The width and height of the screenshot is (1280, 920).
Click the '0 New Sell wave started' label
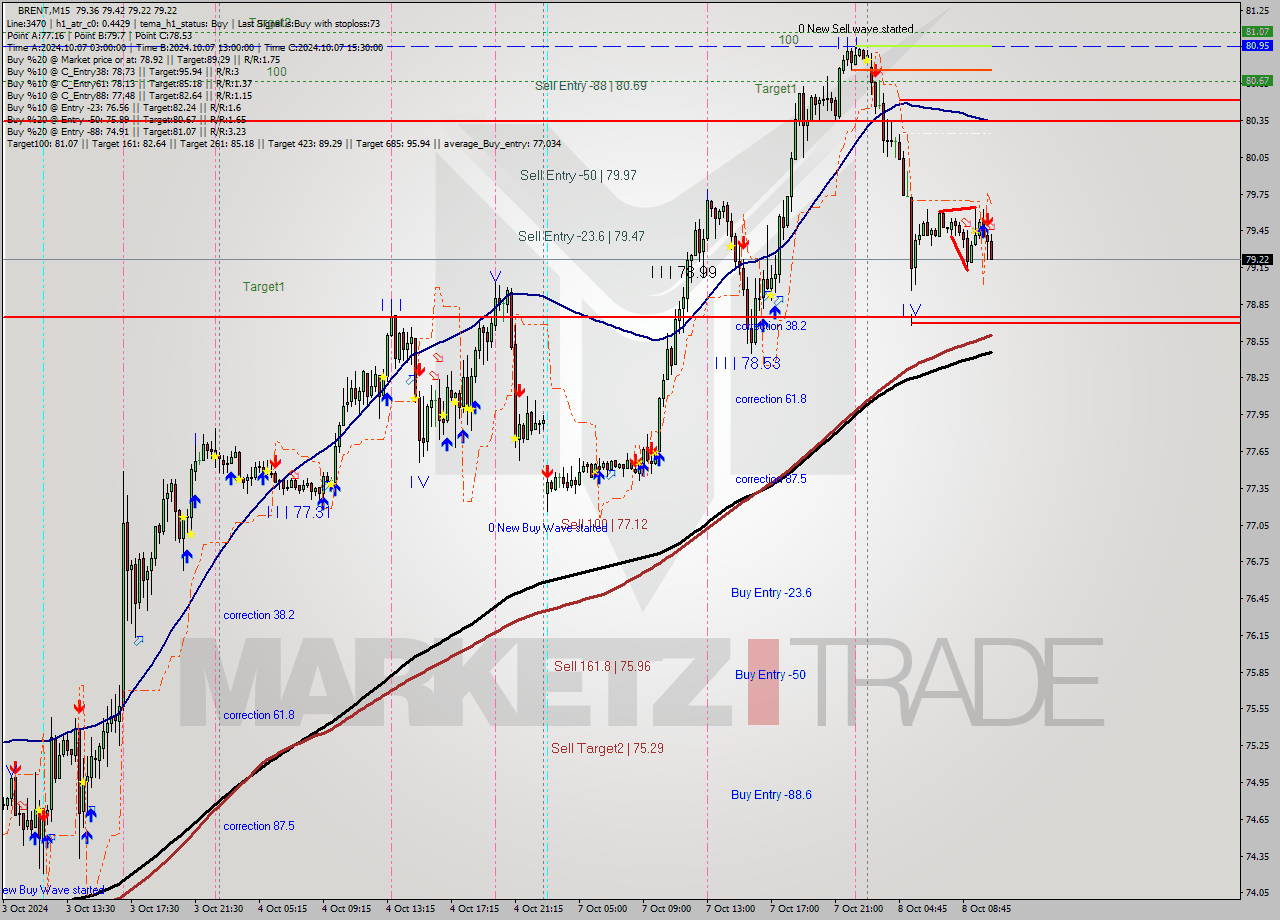(855, 29)
